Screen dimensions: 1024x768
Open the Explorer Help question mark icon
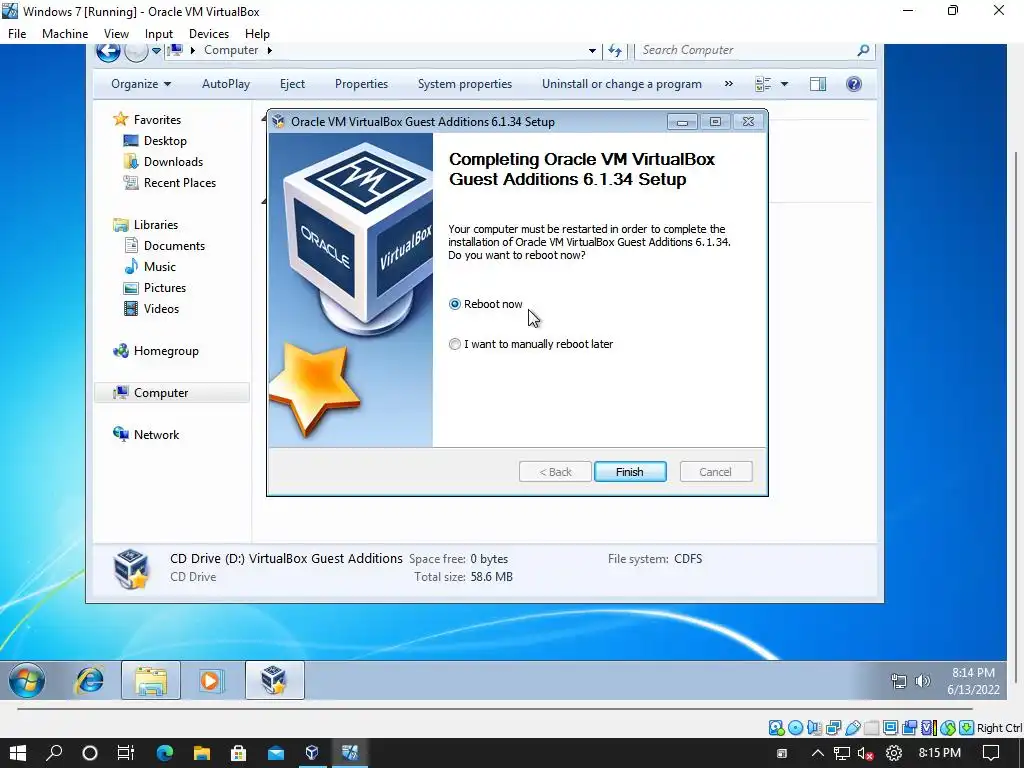click(854, 84)
